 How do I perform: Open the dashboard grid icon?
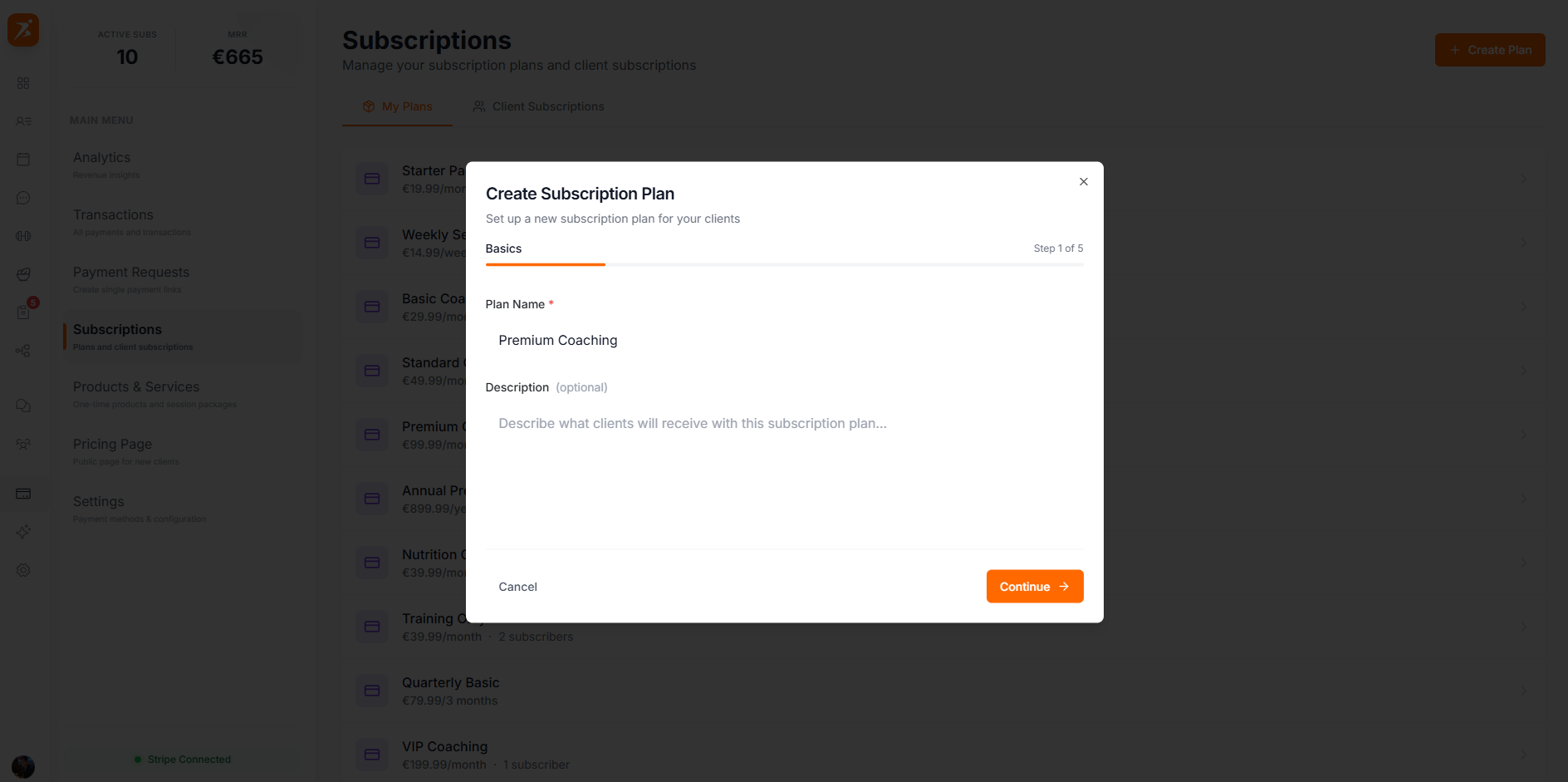click(23, 83)
